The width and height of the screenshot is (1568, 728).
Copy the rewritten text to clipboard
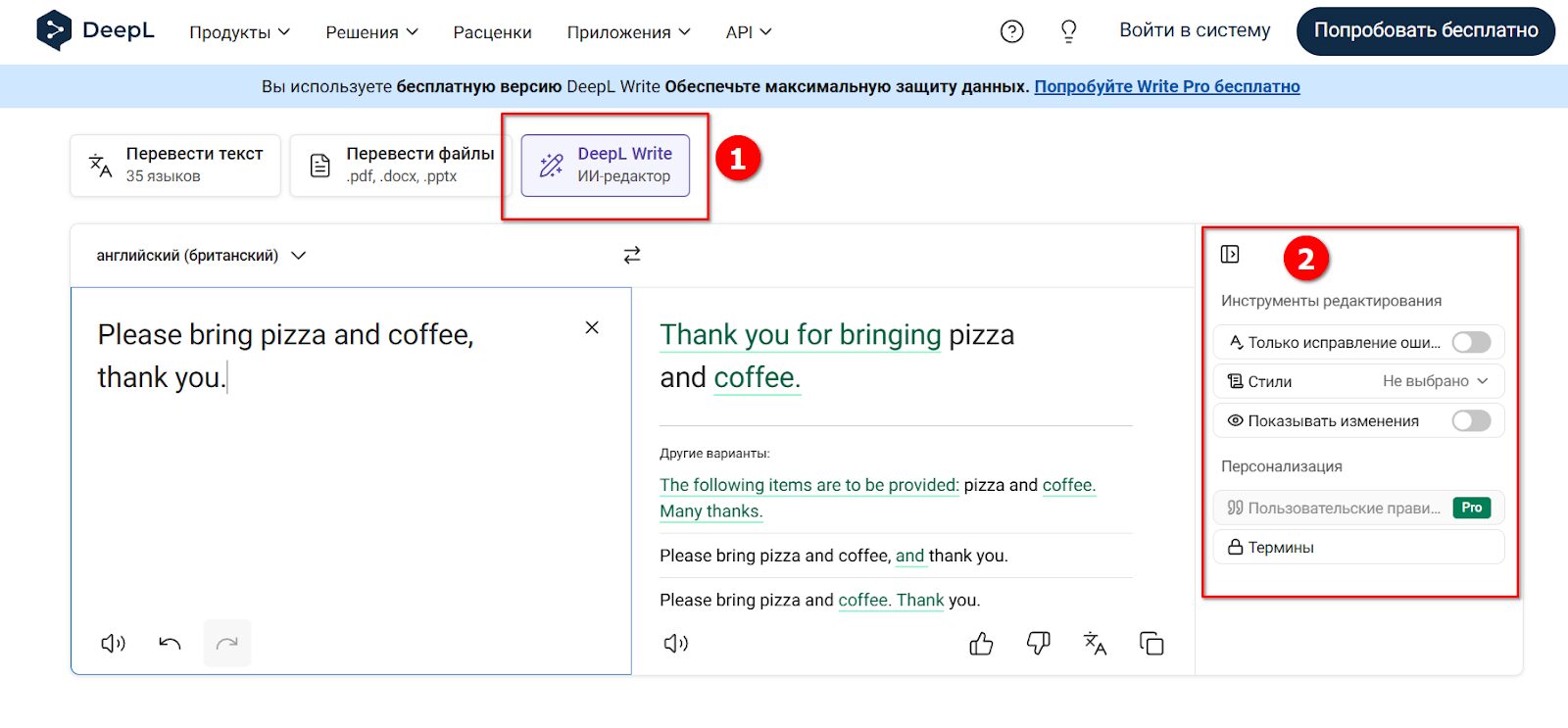(x=1151, y=644)
